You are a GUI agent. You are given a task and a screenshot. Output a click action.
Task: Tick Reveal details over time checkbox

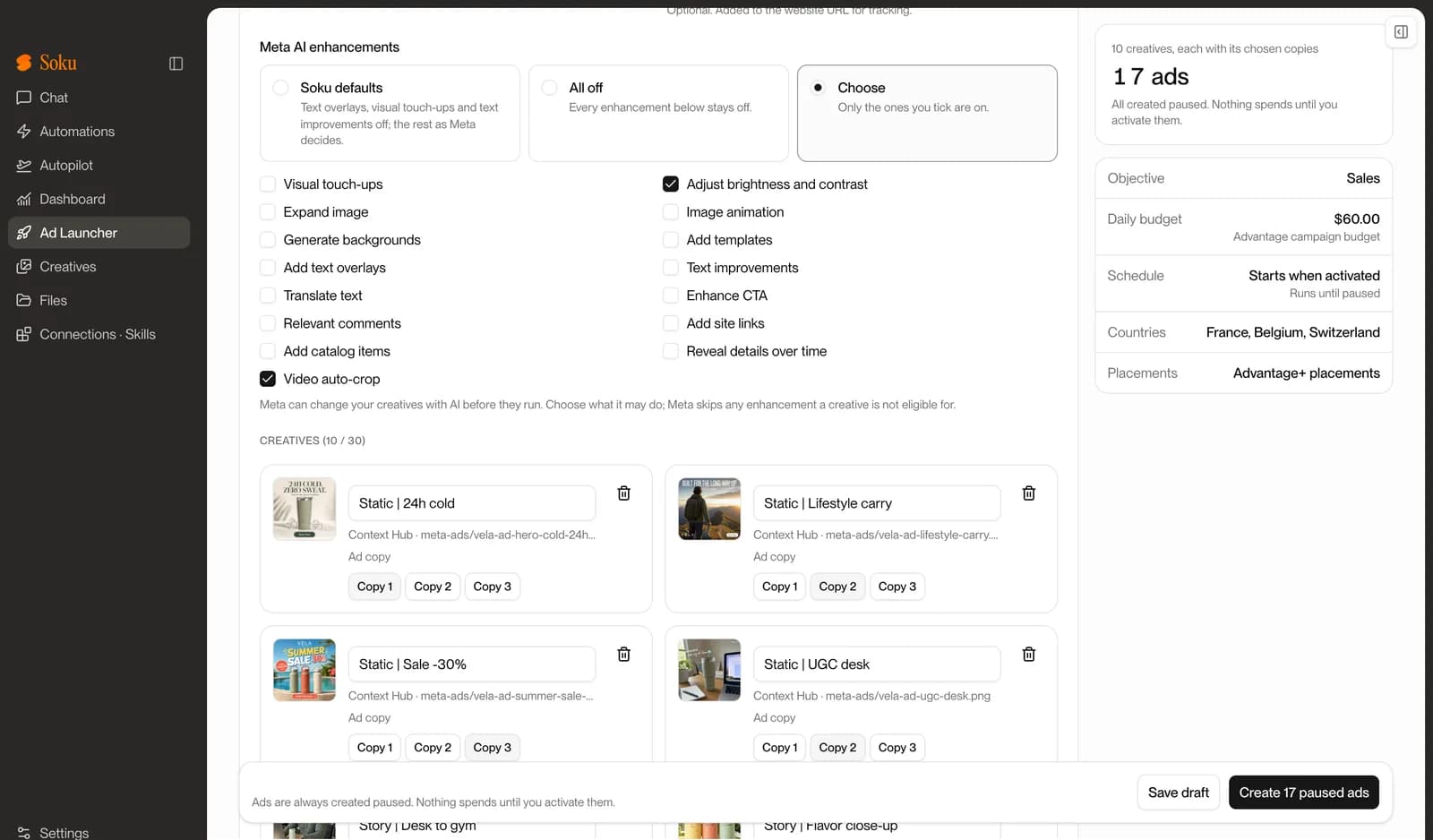[x=671, y=351]
